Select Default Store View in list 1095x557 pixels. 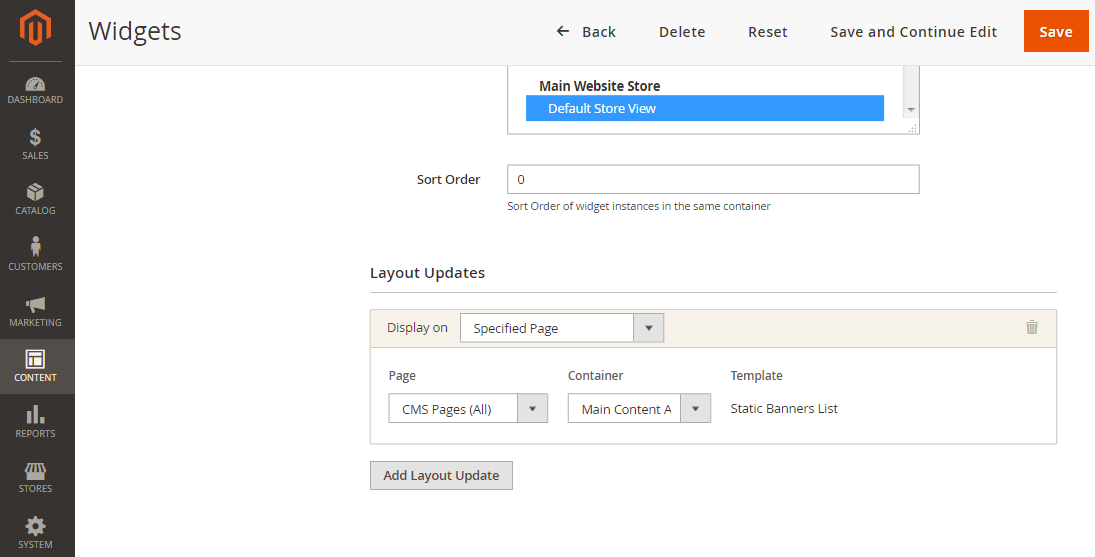[704, 108]
